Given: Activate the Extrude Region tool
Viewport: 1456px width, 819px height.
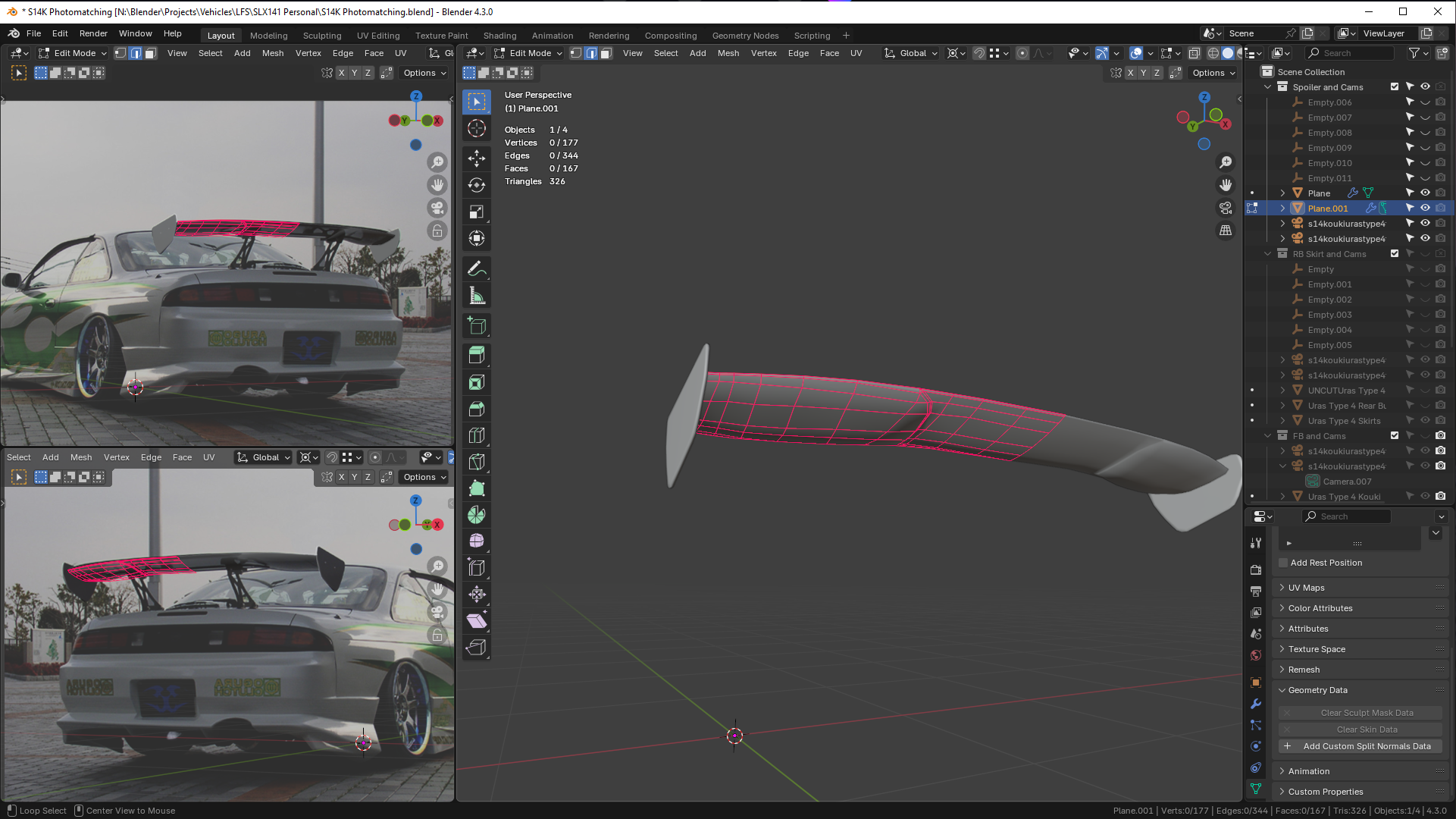Looking at the screenshot, I should pos(477,355).
